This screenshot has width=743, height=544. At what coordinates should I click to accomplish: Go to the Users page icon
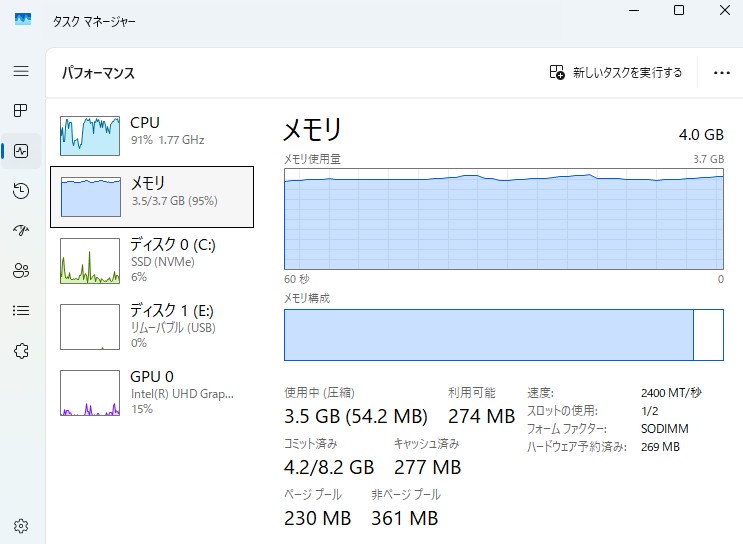21,271
